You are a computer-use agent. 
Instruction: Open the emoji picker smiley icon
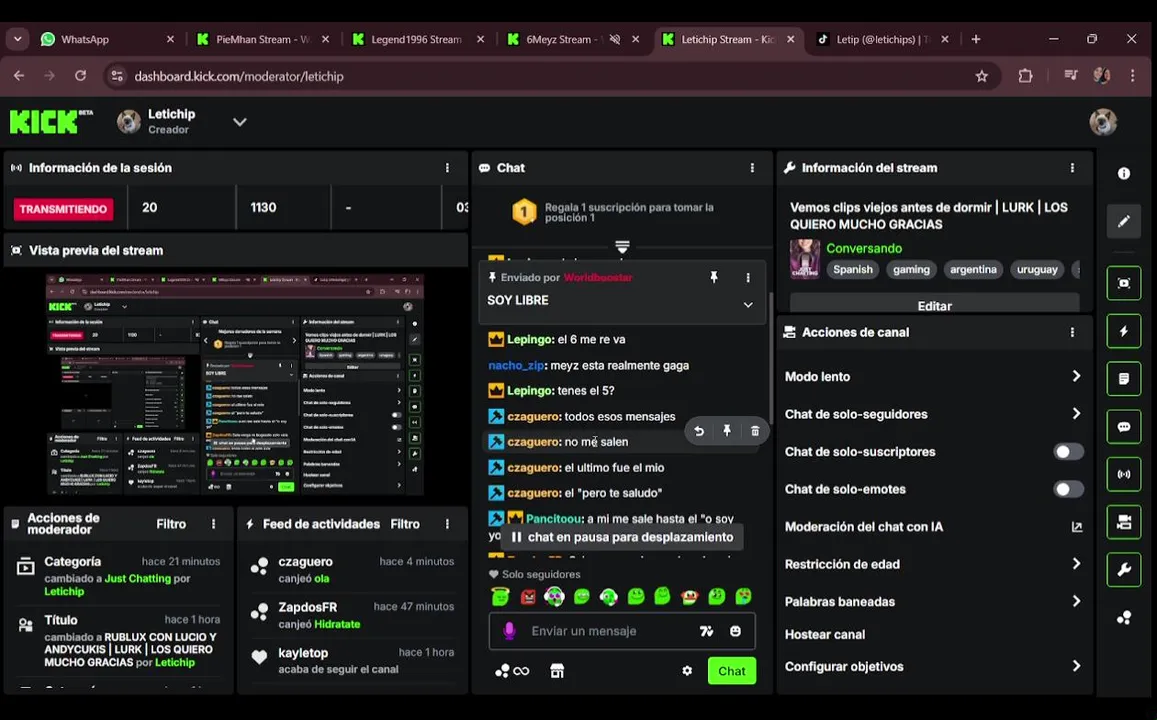point(735,631)
